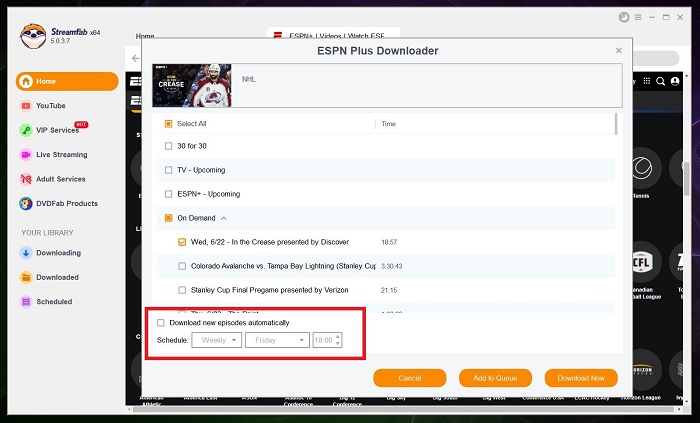Increase the schedule time stepper
Viewport: 700px width, 423px height.
[x=338, y=336]
